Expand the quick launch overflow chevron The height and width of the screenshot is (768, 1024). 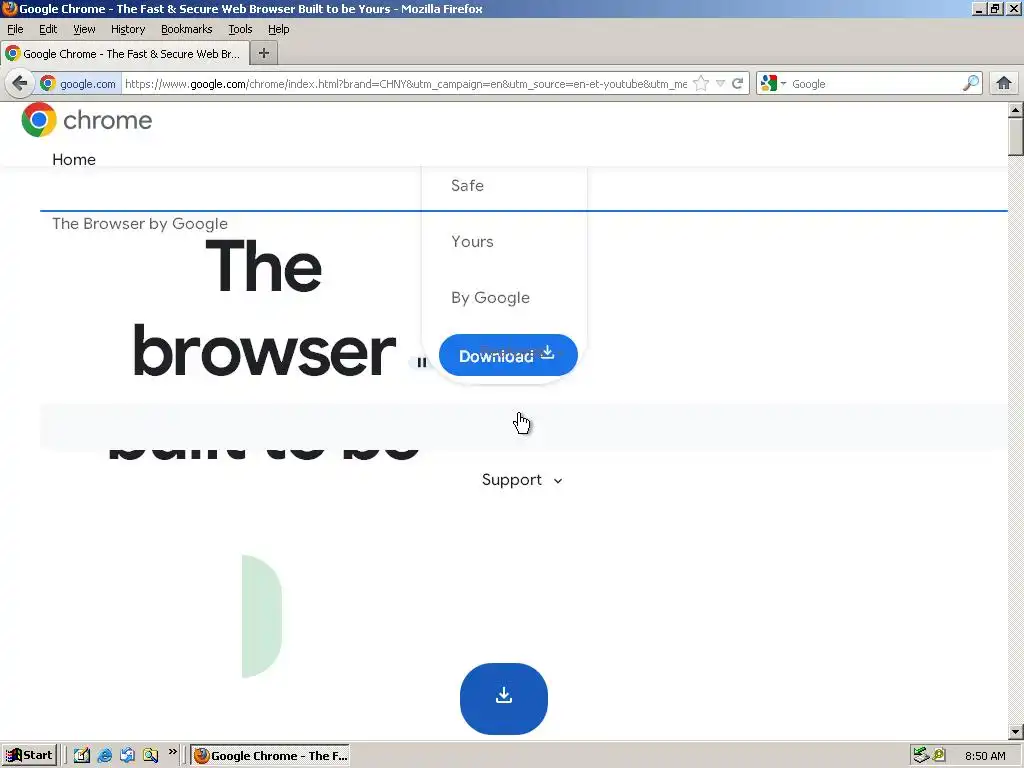pyautogui.click(x=172, y=752)
